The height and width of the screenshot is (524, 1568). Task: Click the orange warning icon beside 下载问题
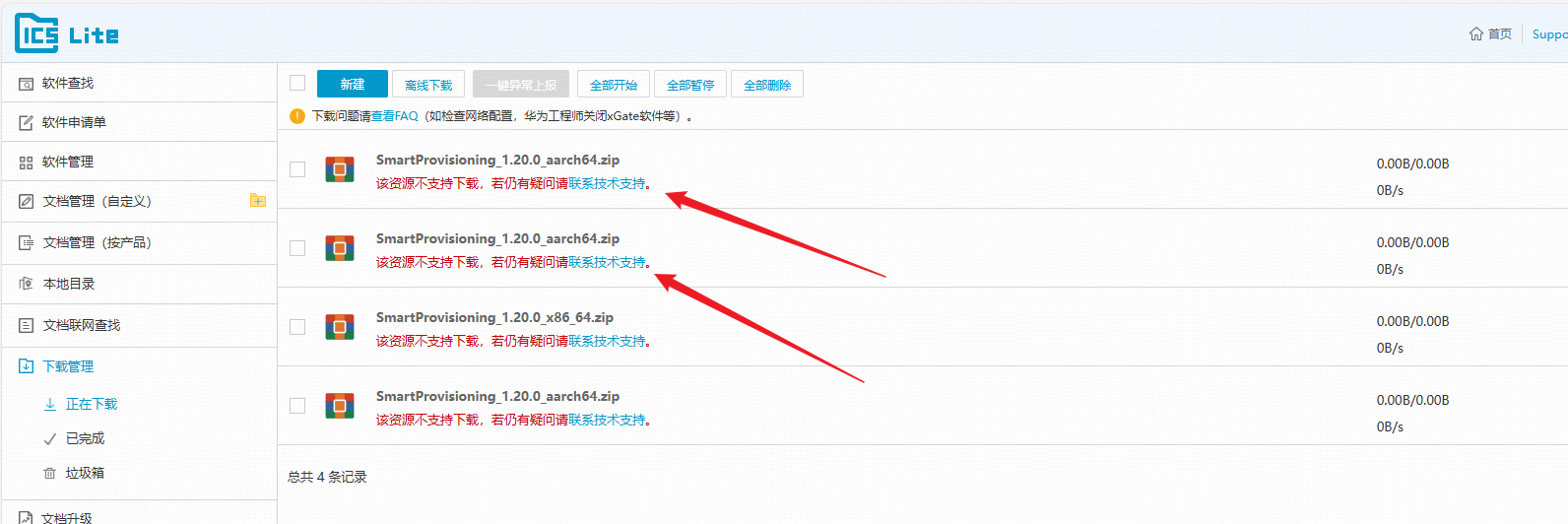coord(297,116)
